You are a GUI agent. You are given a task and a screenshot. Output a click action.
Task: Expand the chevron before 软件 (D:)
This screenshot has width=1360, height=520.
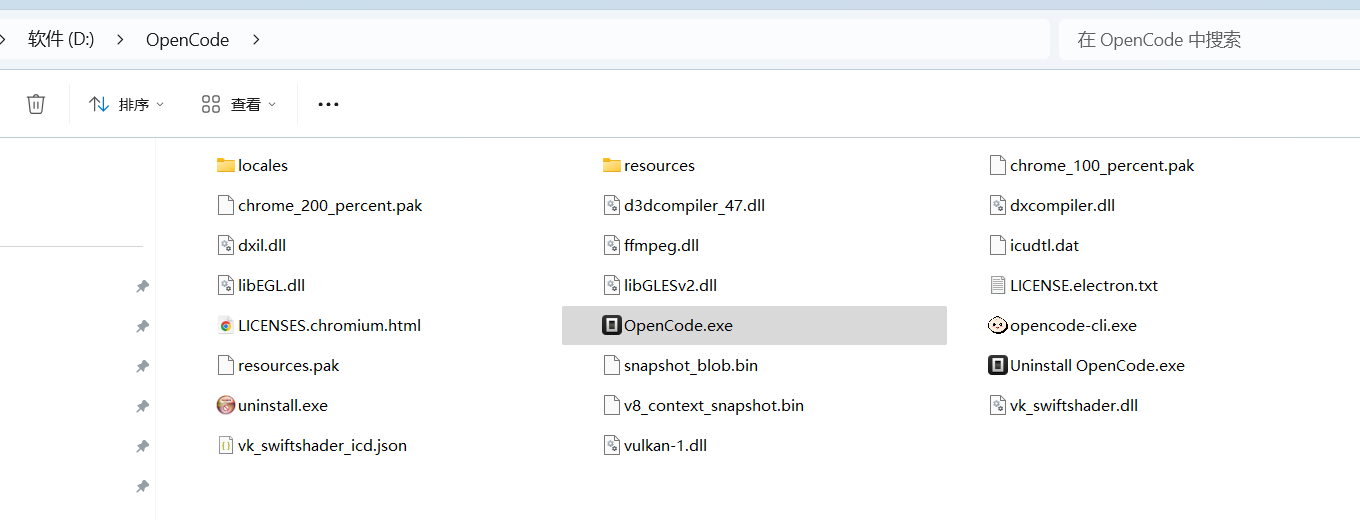tap(3, 40)
